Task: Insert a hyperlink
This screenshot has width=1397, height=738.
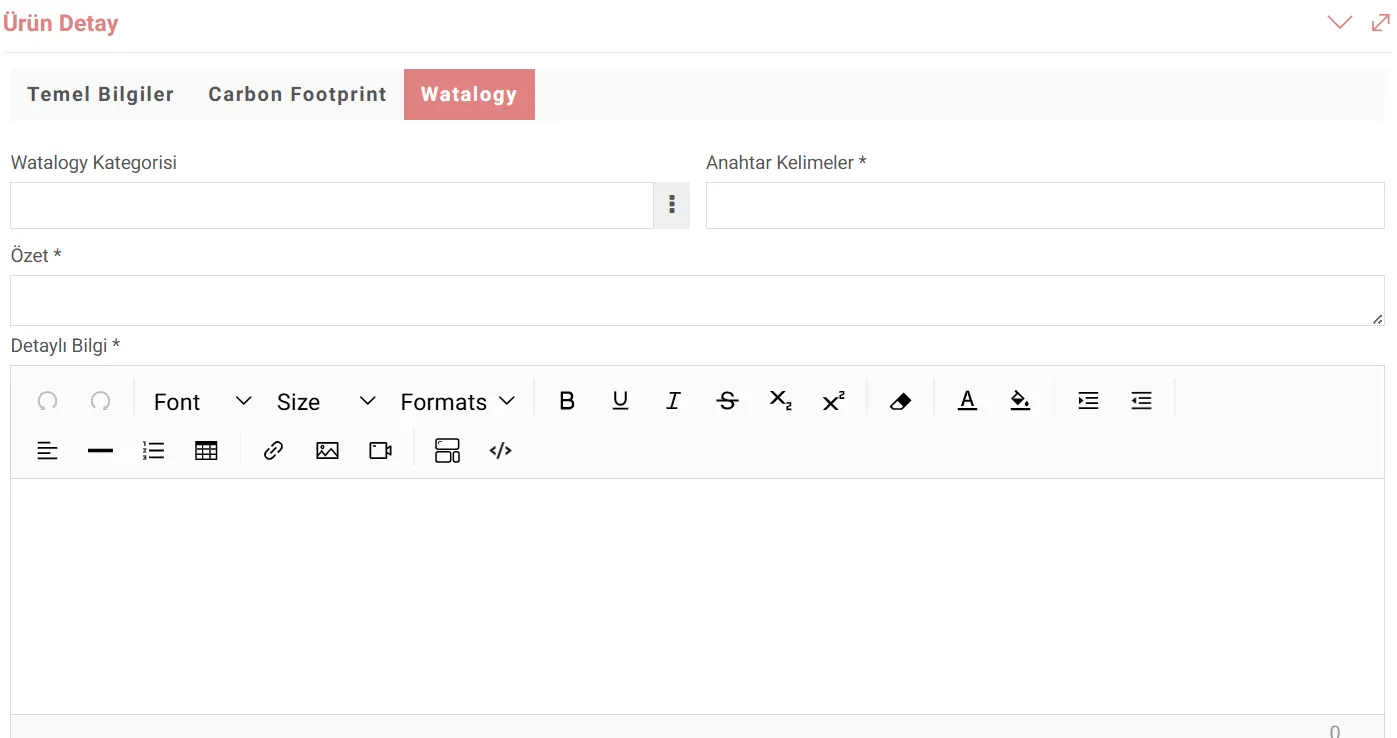Action: click(273, 451)
